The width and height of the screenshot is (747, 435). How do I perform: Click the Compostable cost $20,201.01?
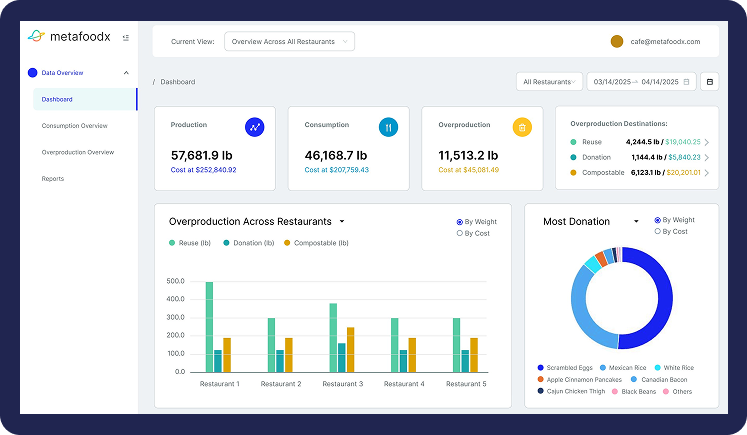684,172
